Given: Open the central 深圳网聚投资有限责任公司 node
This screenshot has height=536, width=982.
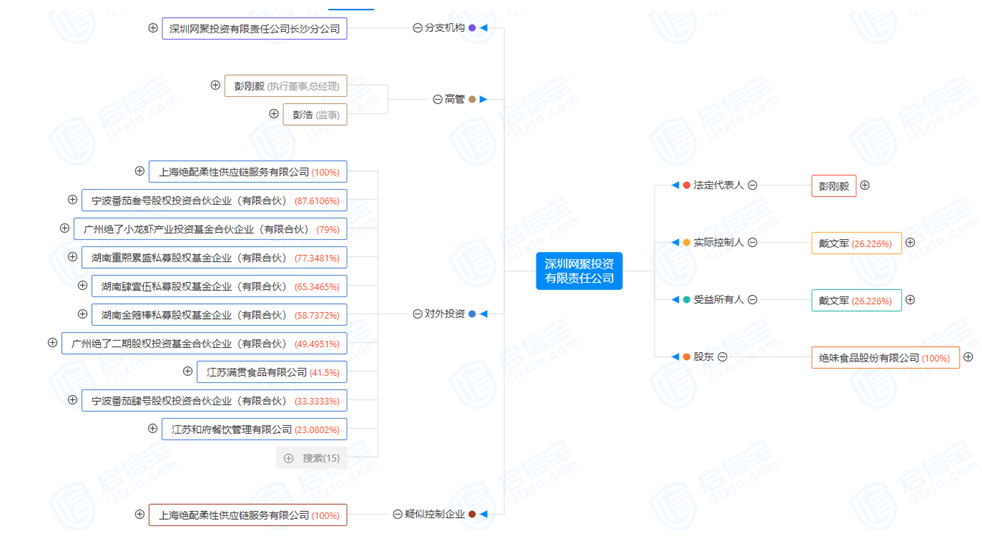Looking at the screenshot, I should 579,271.
